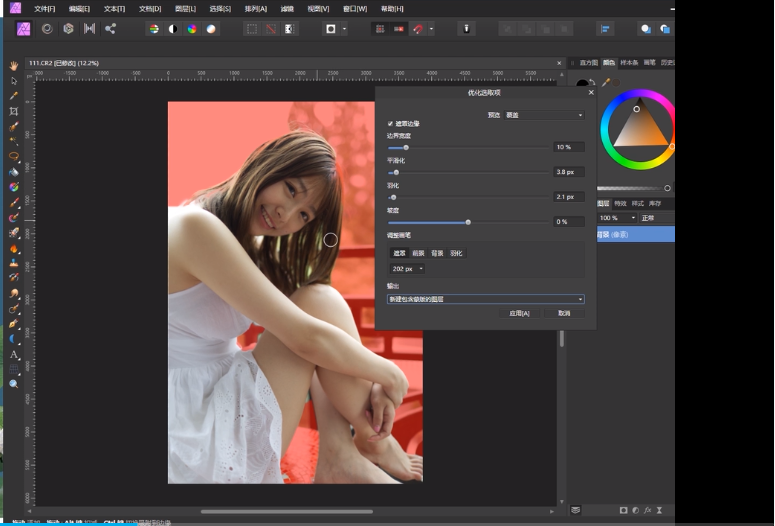Open the 文件[F] menu
This screenshot has height=526, width=775.
pyautogui.click(x=44, y=9)
